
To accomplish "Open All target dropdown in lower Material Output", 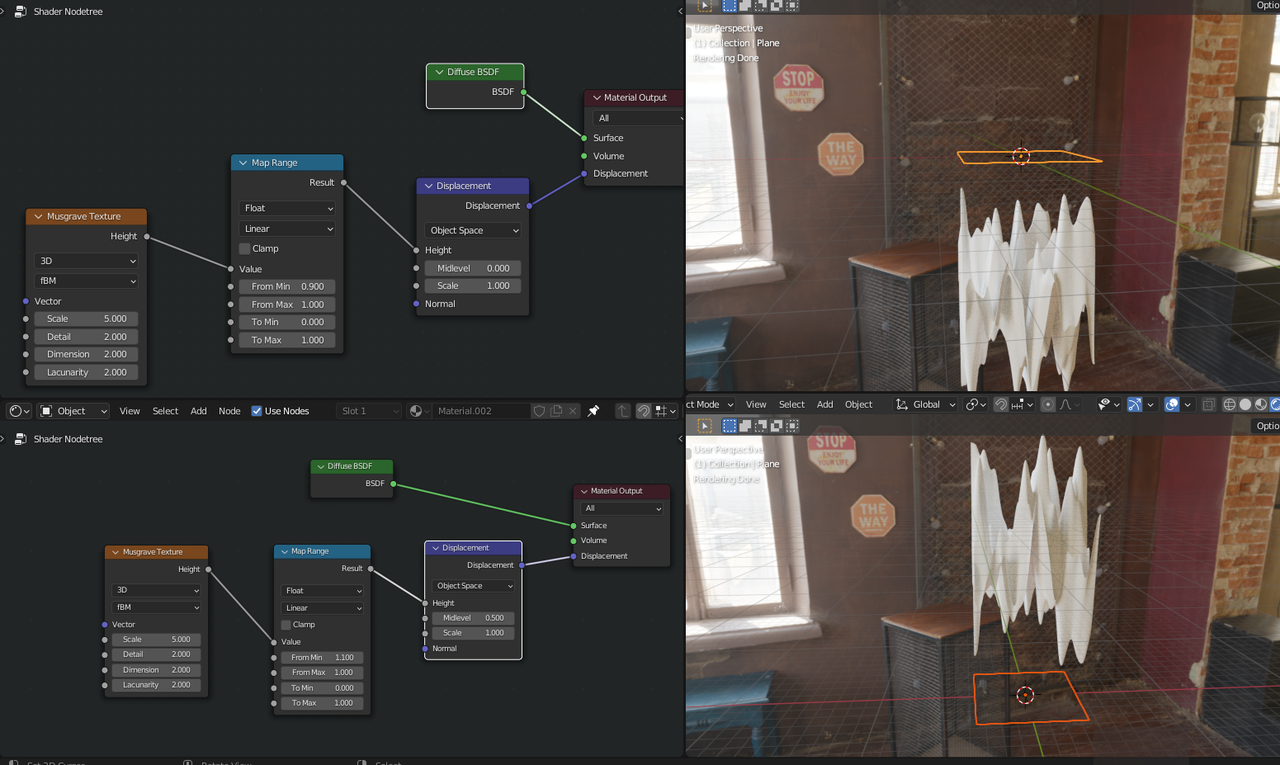I will point(622,508).
